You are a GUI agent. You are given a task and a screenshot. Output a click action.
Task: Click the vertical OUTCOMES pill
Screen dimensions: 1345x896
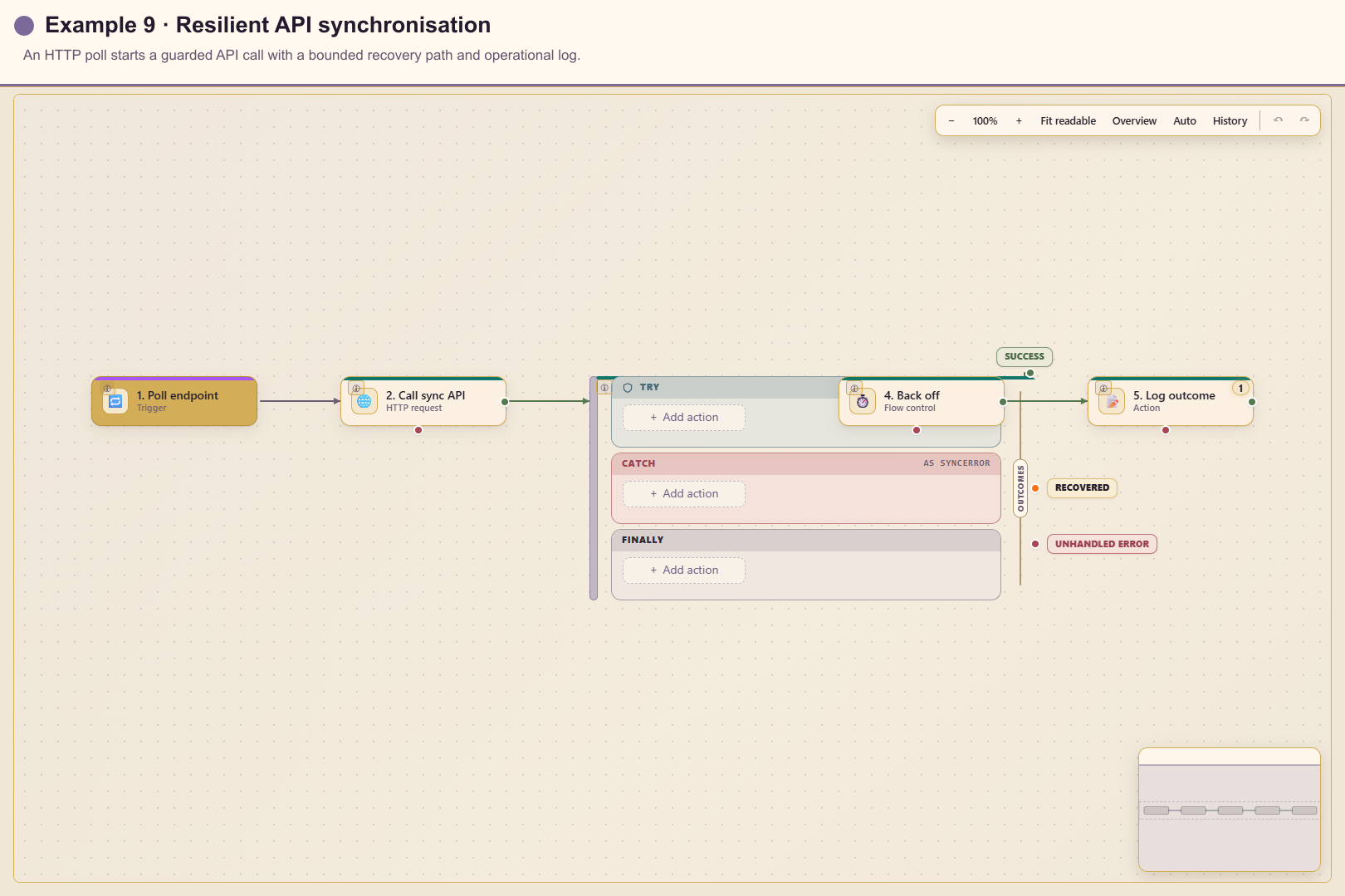click(1020, 488)
